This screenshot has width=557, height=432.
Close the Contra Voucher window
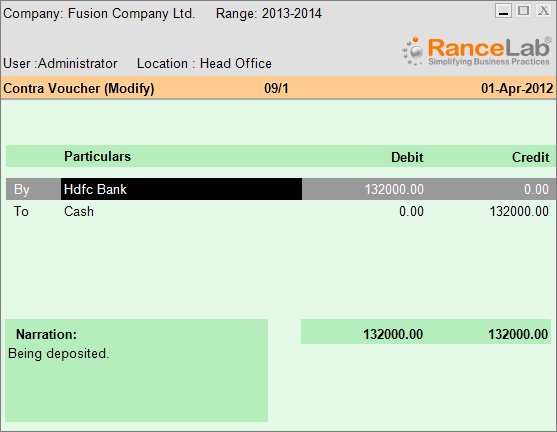(x=544, y=11)
